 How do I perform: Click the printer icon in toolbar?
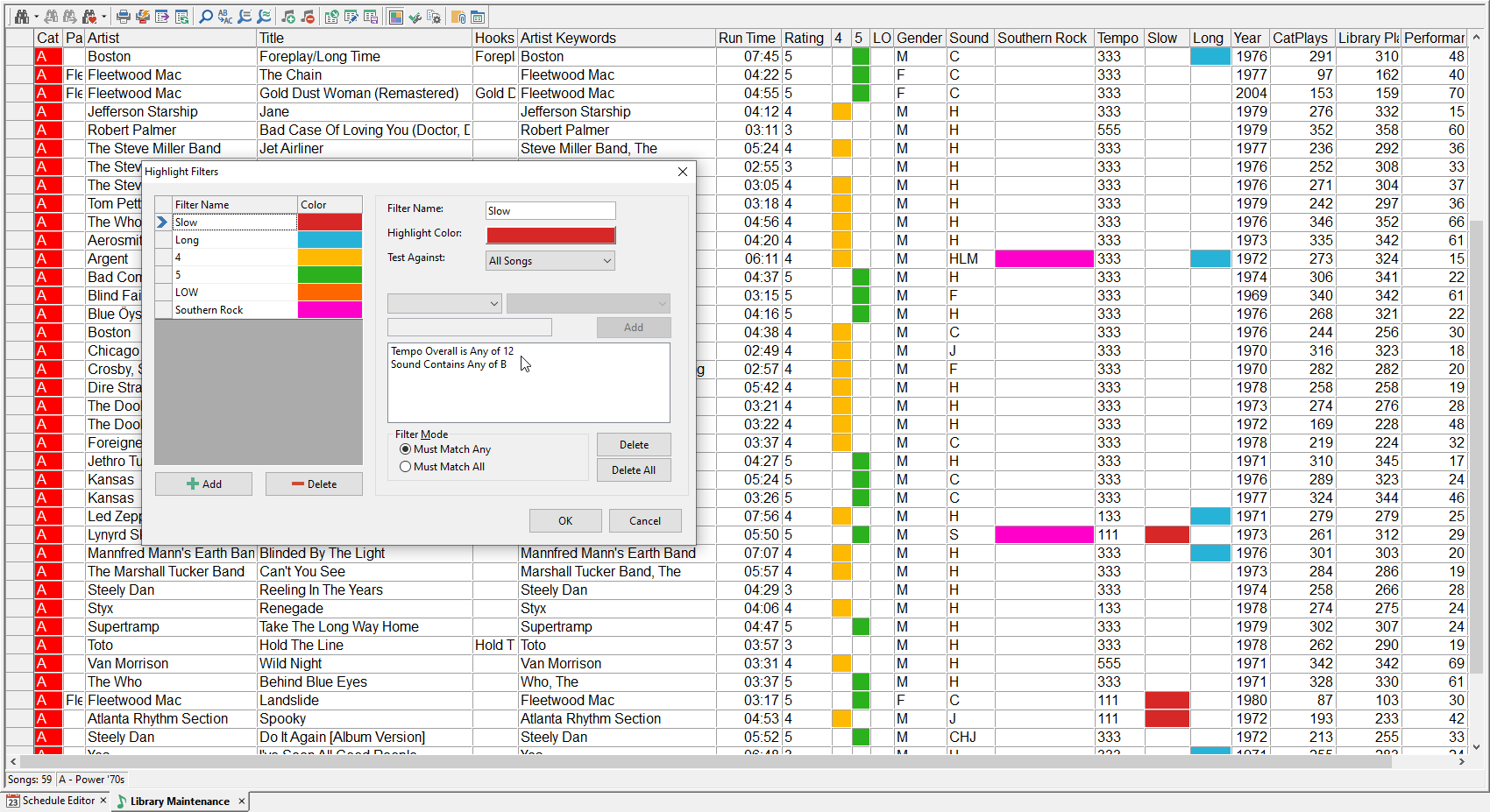coord(124,17)
